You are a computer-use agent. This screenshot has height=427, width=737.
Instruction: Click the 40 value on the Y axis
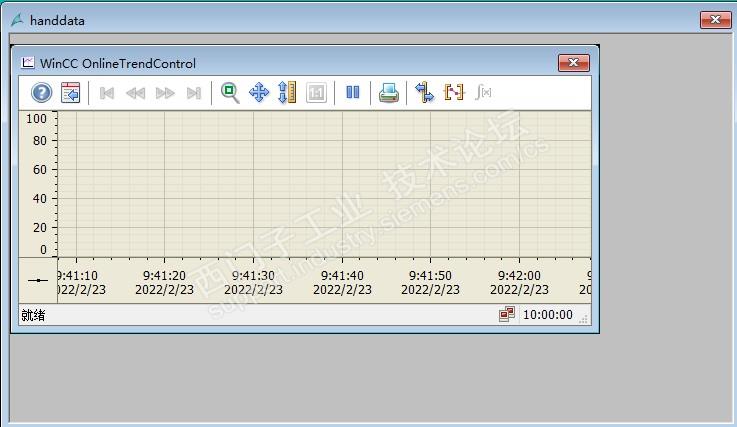pyautogui.click(x=39, y=199)
